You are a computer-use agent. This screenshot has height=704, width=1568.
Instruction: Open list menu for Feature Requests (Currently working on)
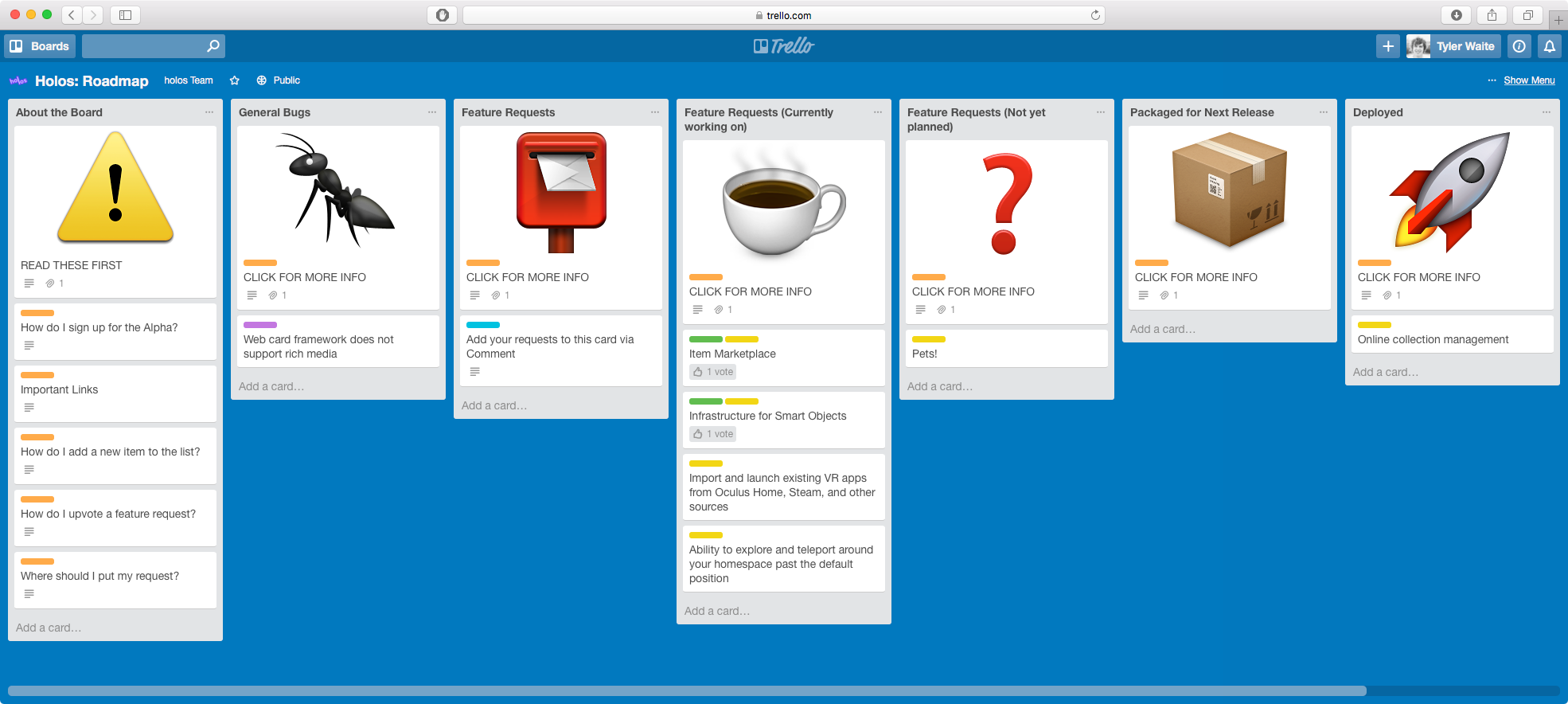(x=878, y=112)
